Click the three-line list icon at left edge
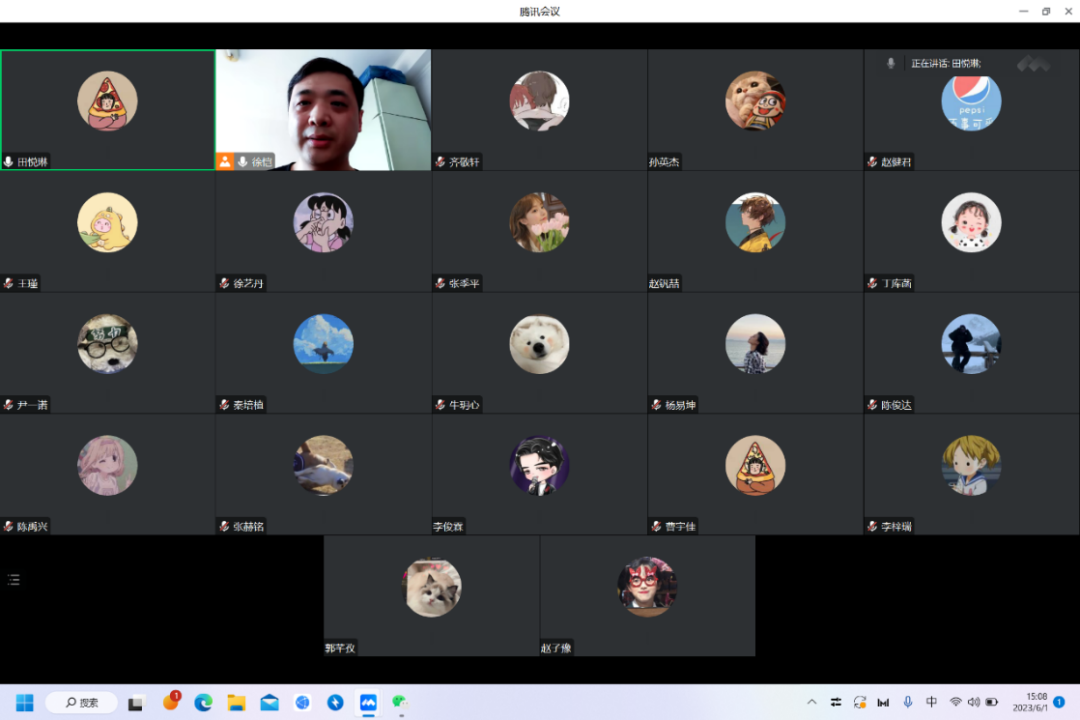 (x=14, y=579)
